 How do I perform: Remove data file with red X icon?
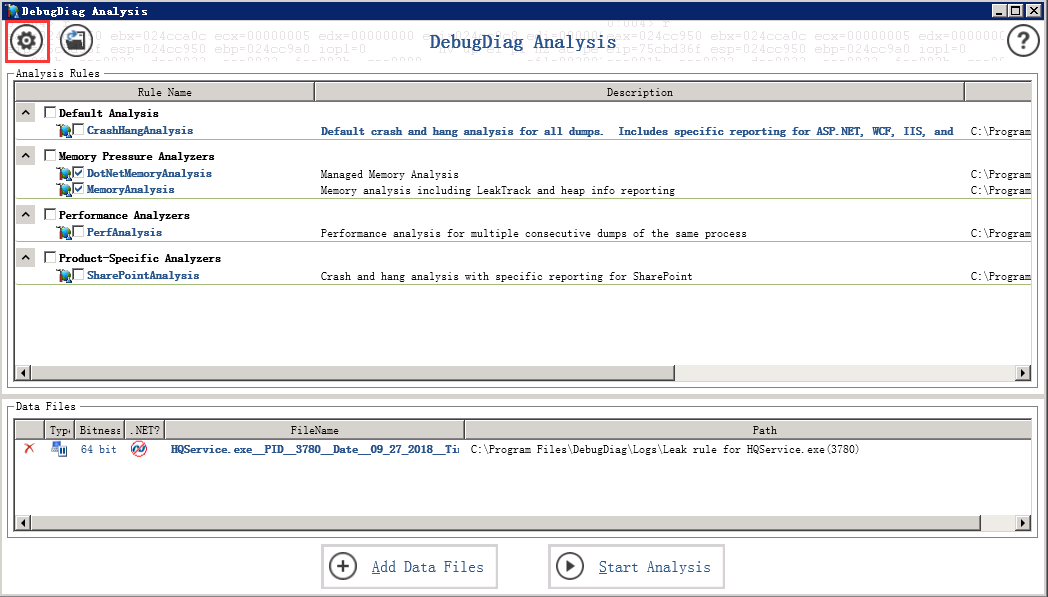pos(29,449)
